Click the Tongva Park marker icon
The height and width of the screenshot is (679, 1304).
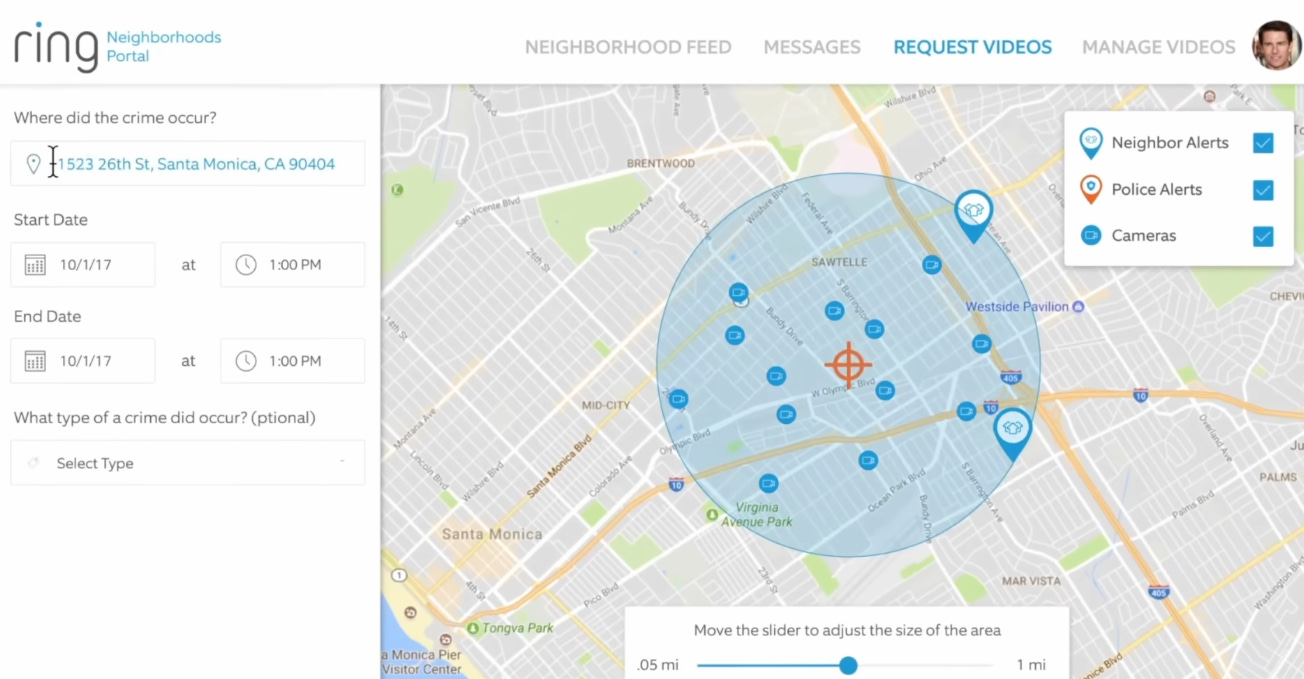pyautogui.click(x=472, y=628)
